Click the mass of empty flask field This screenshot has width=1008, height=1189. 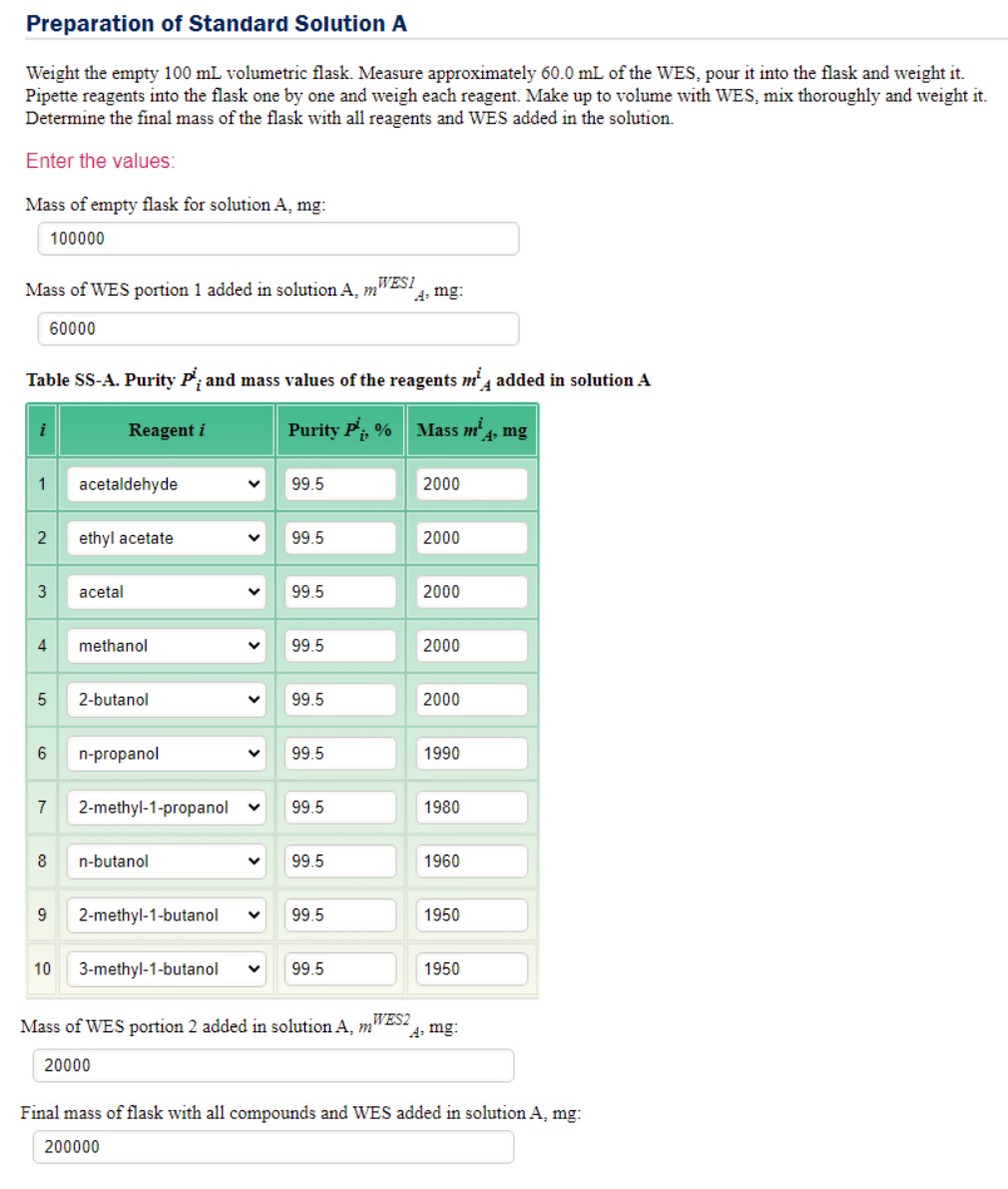pos(278,239)
